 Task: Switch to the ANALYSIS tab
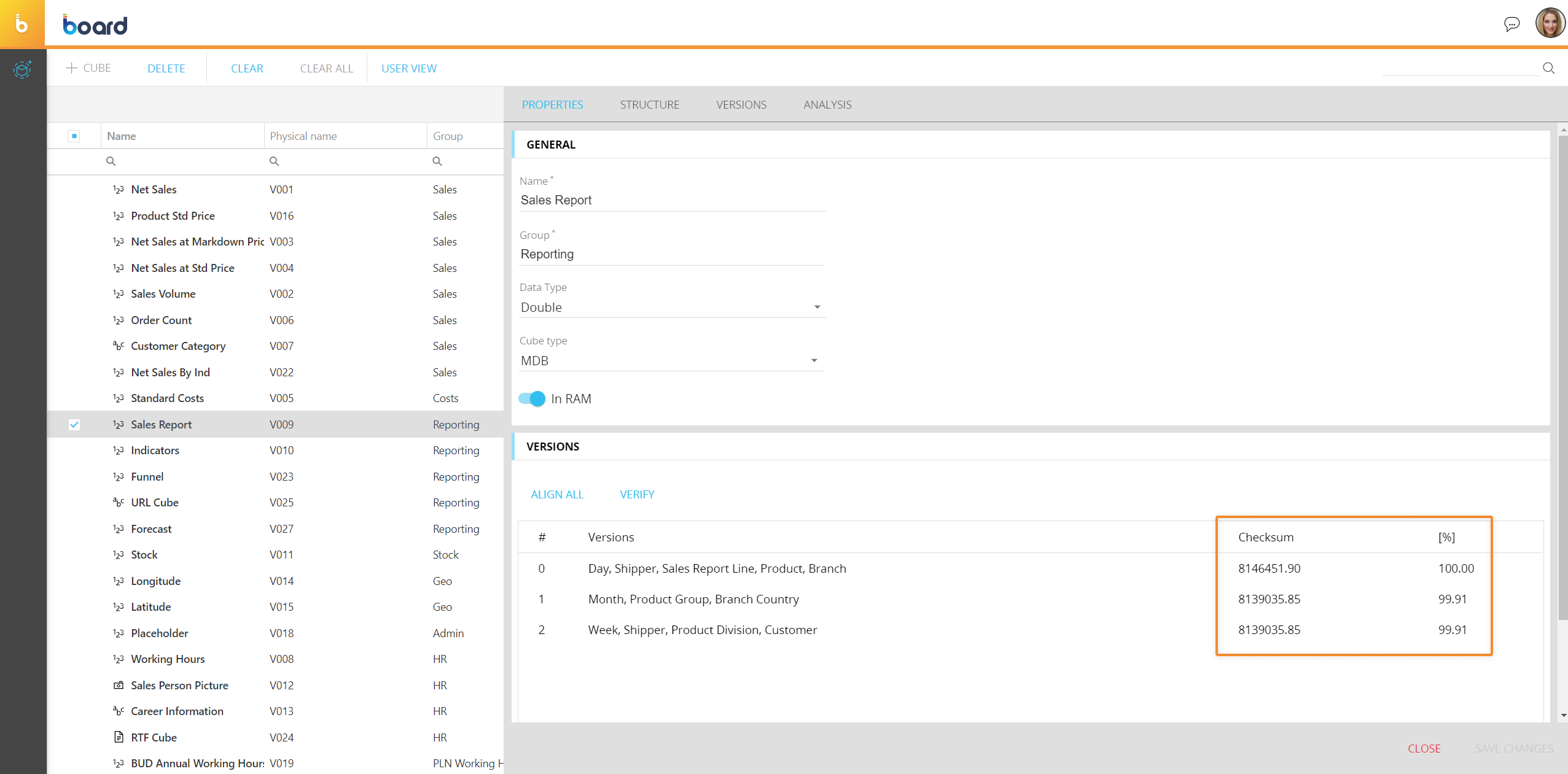point(827,105)
